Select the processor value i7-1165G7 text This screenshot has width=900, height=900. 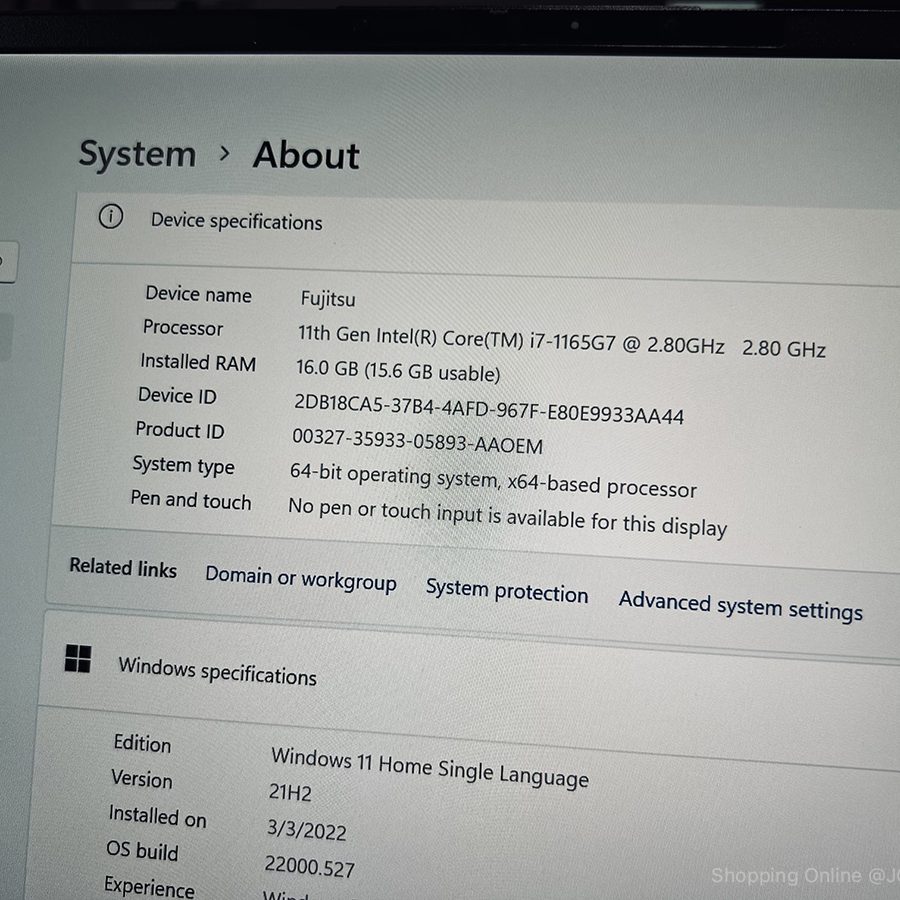(561, 342)
